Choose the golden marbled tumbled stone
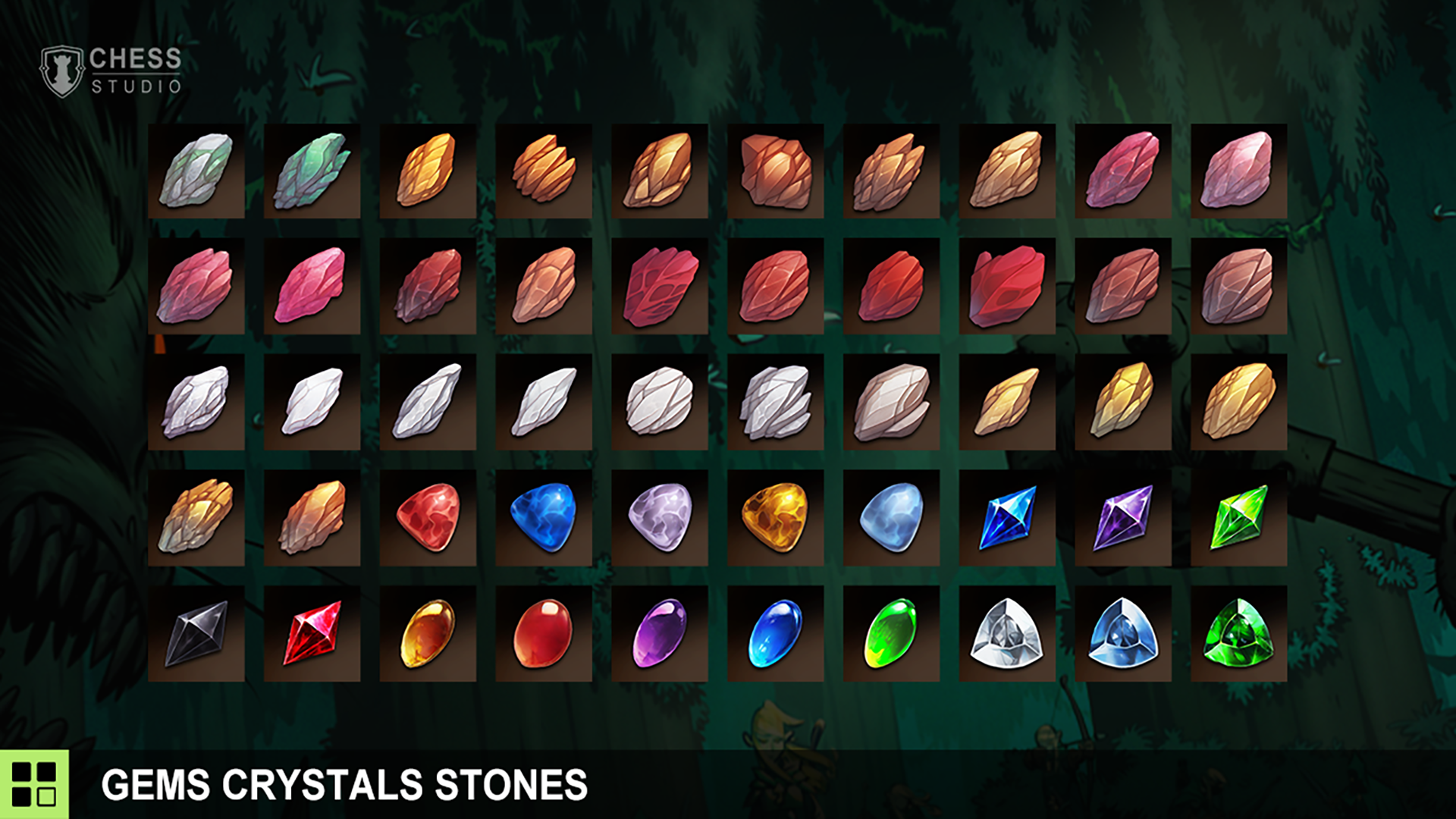This screenshot has height=819, width=1456. (776, 518)
